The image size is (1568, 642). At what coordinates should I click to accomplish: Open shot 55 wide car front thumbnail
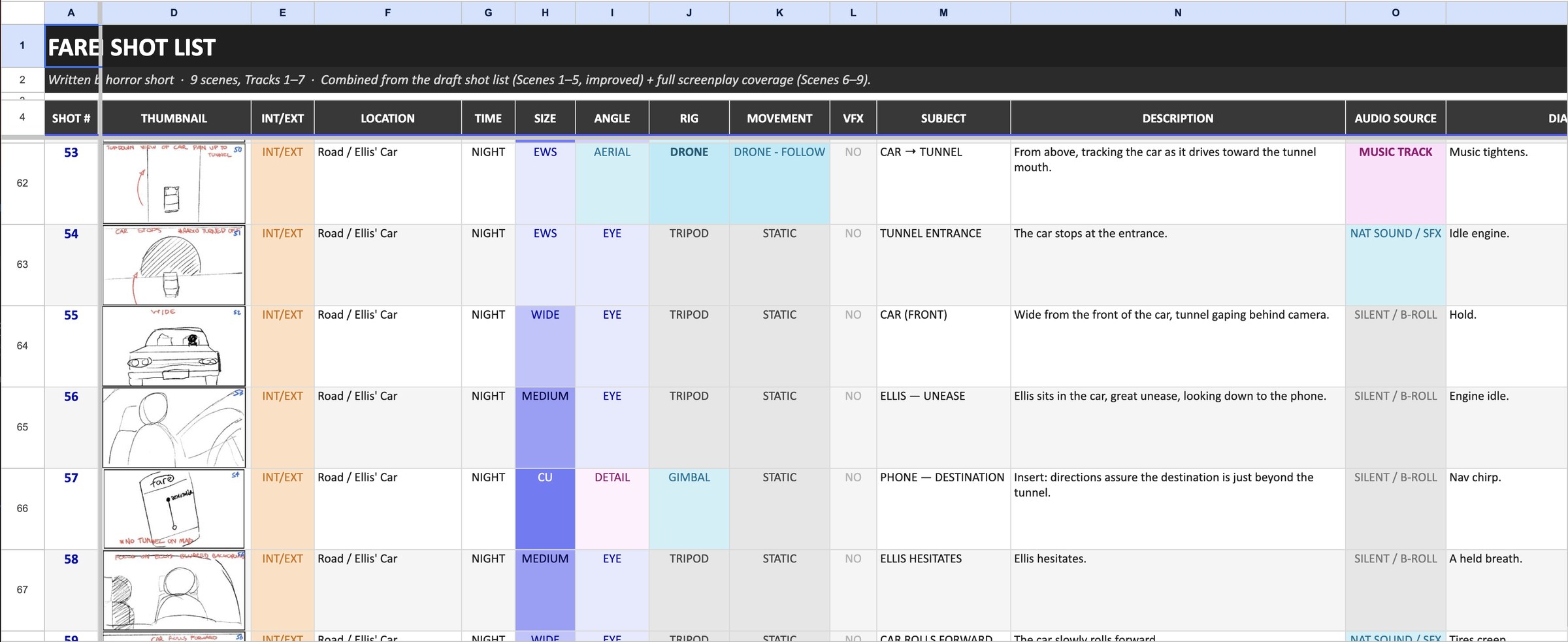tap(174, 346)
